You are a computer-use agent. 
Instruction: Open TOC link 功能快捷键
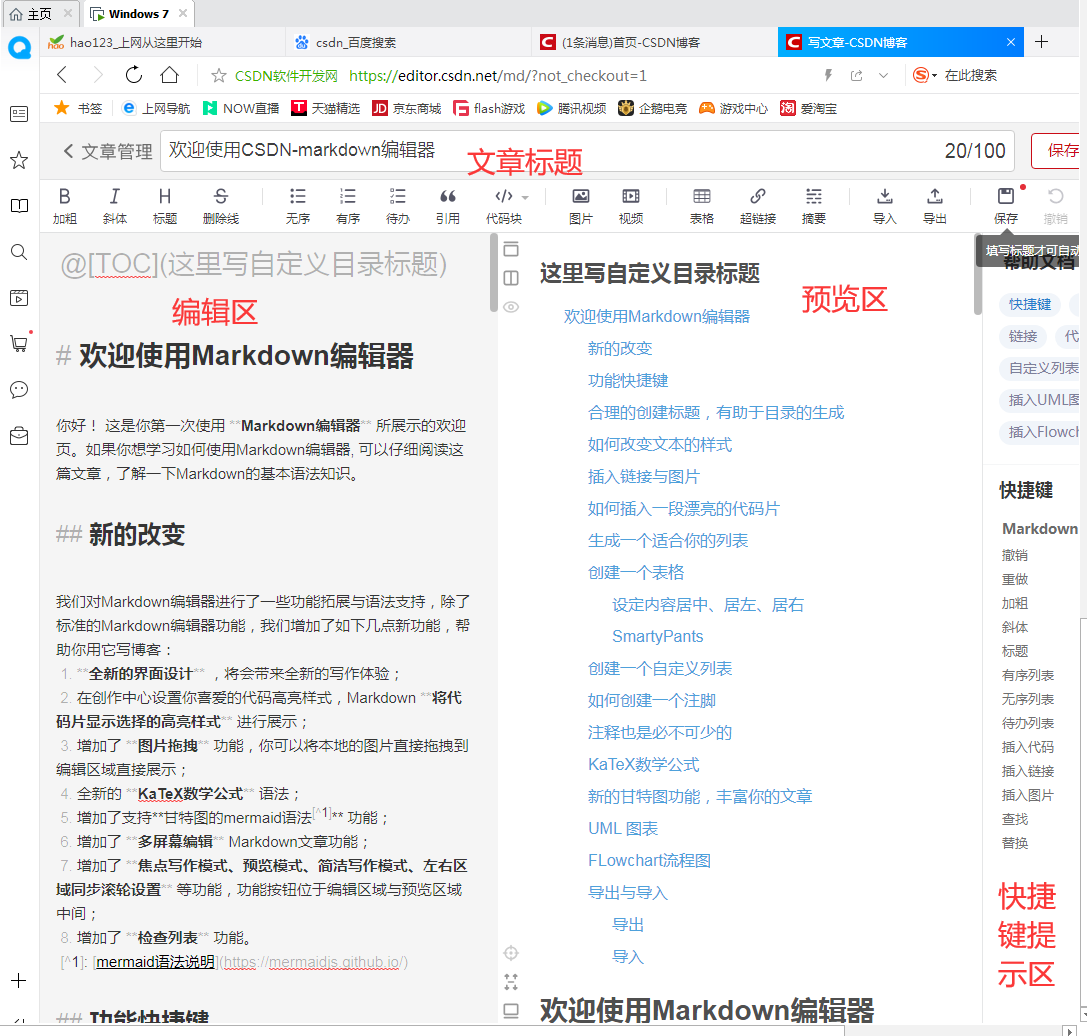click(x=628, y=380)
